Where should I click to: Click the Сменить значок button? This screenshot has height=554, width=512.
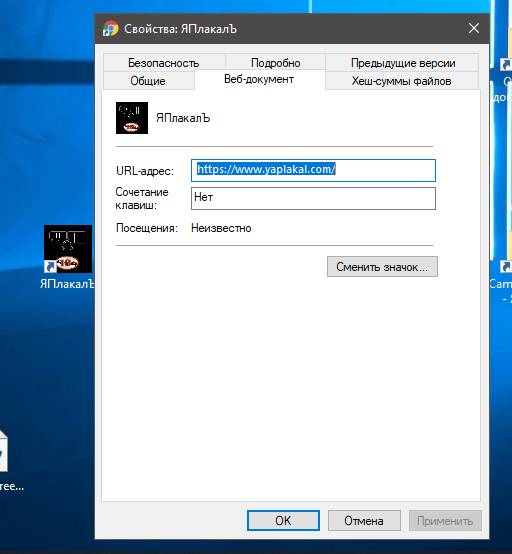(382, 266)
